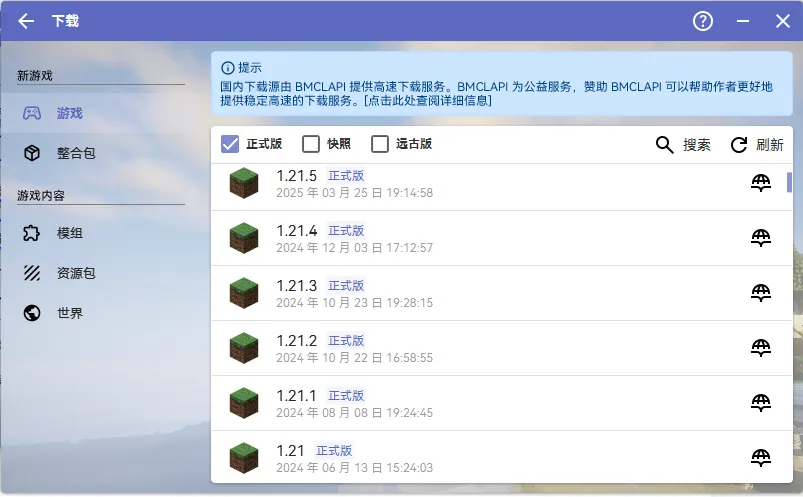Viewport: 803px width, 497px height.
Task: Switch to 模组 sidebar section
Action: pyautogui.click(x=69, y=233)
